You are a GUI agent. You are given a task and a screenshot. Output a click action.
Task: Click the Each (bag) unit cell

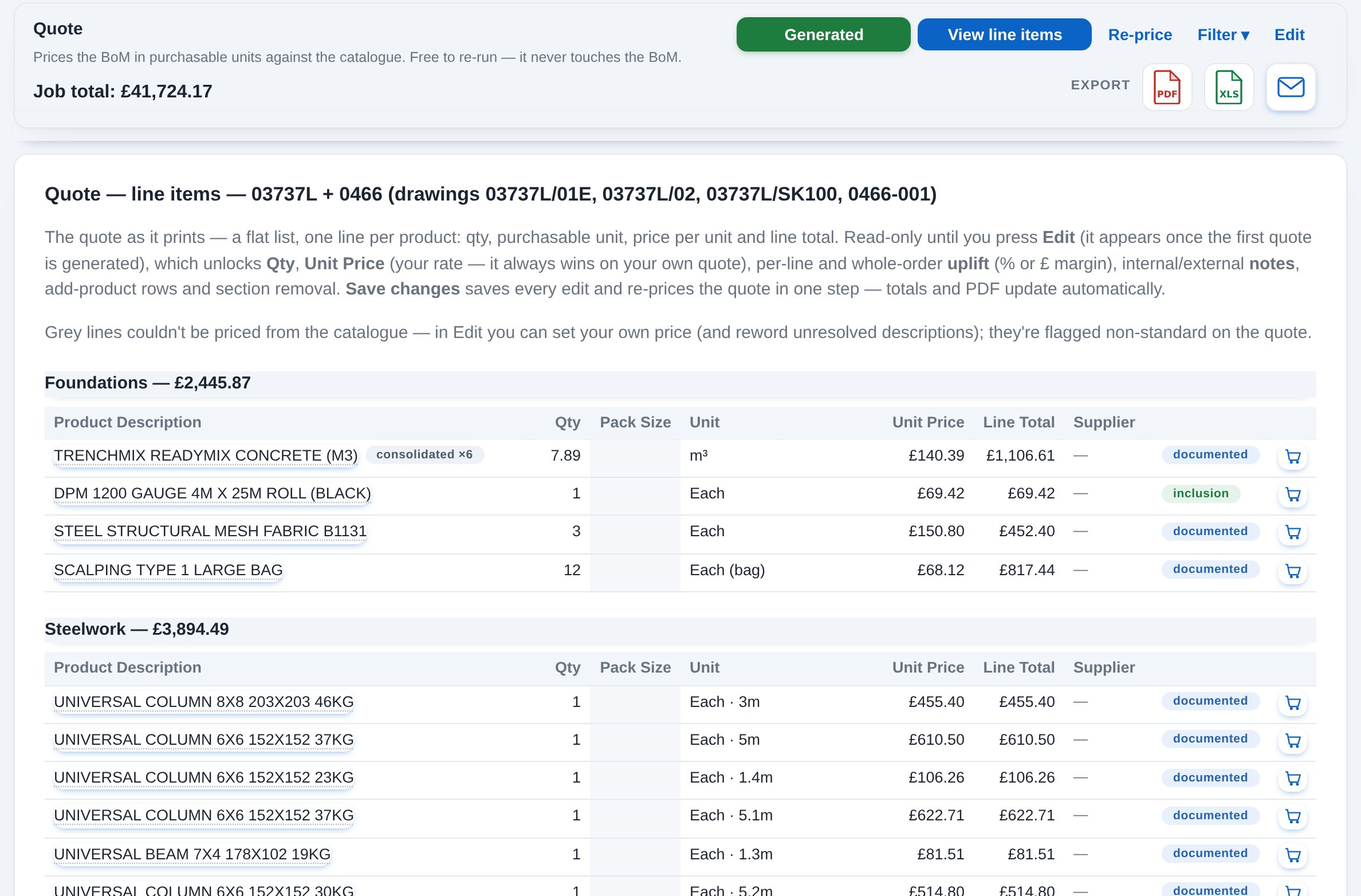click(727, 570)
